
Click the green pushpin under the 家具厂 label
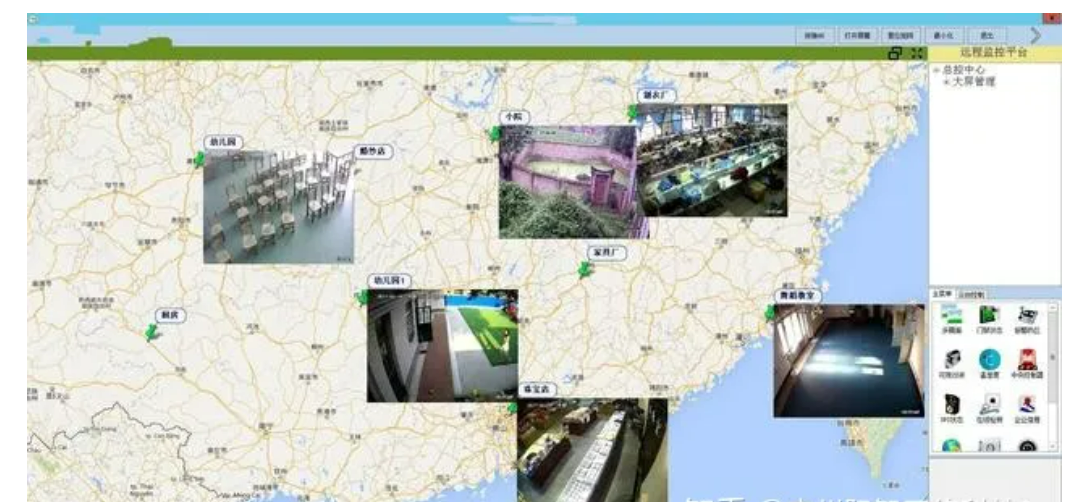585,270
